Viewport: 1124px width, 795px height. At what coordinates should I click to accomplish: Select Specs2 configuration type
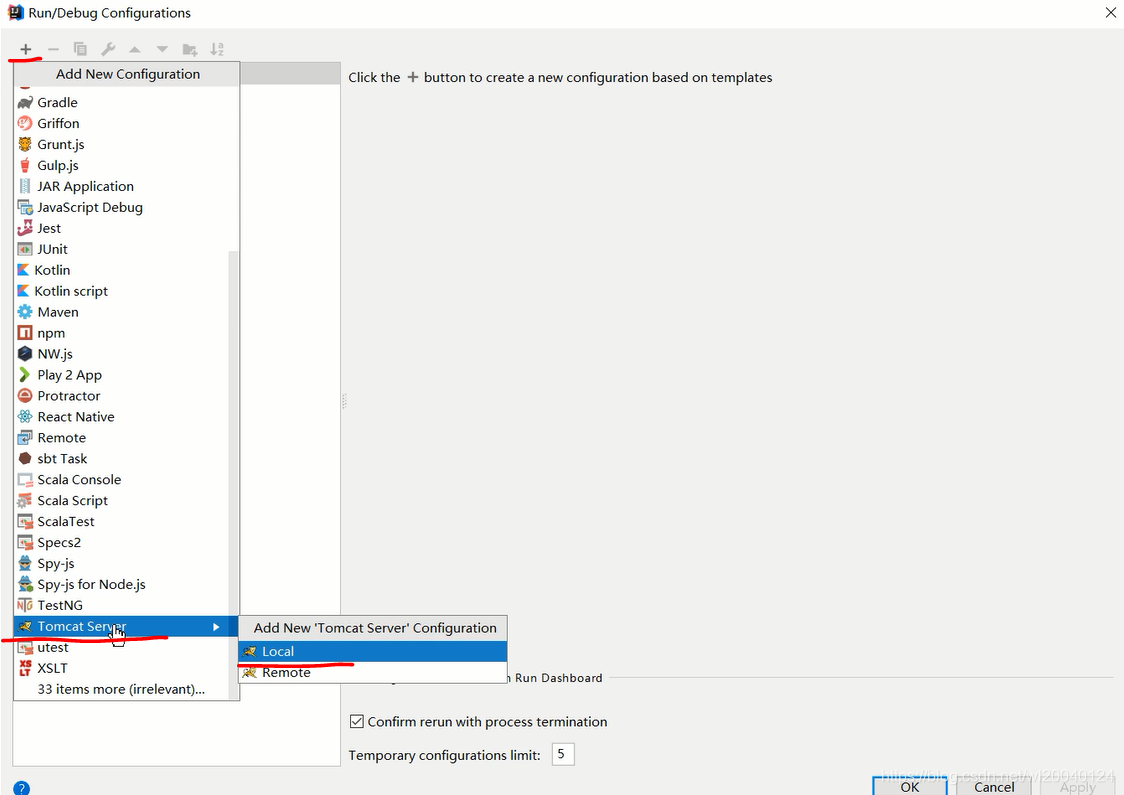point(122,543)
